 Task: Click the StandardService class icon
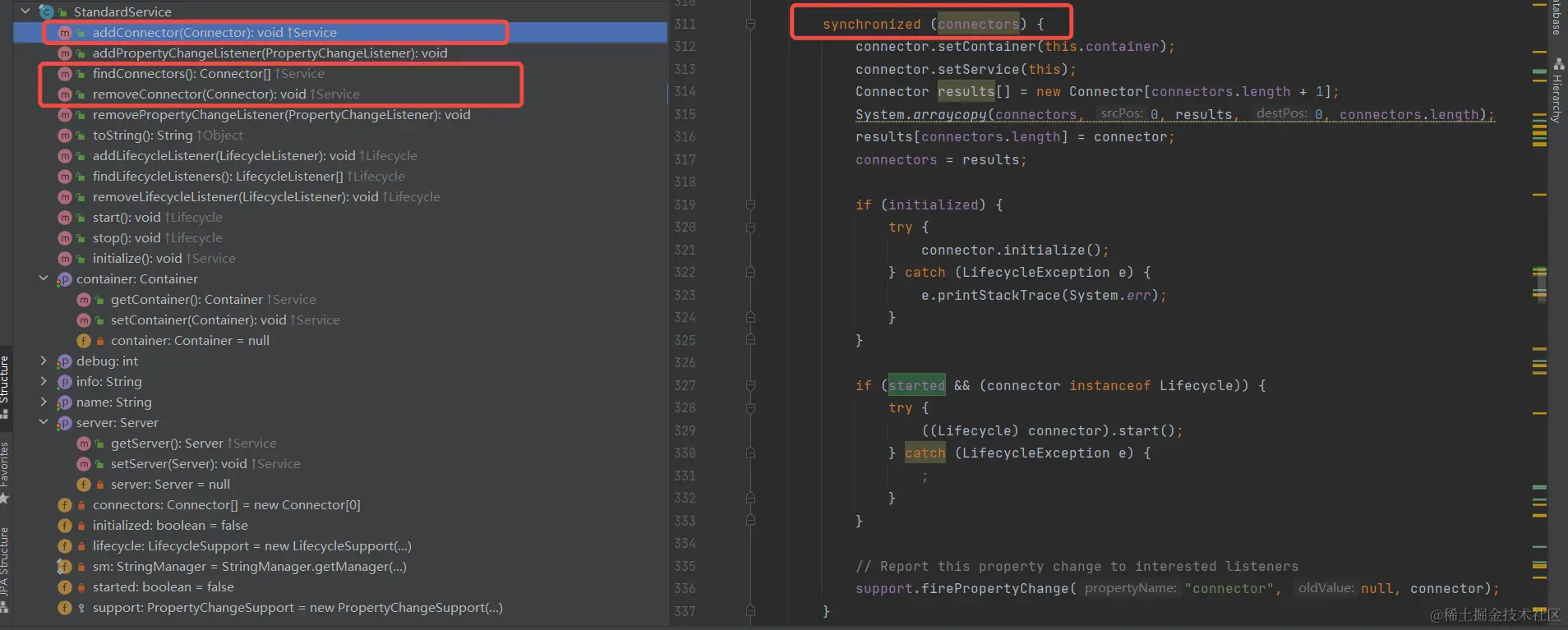[46, 11]
